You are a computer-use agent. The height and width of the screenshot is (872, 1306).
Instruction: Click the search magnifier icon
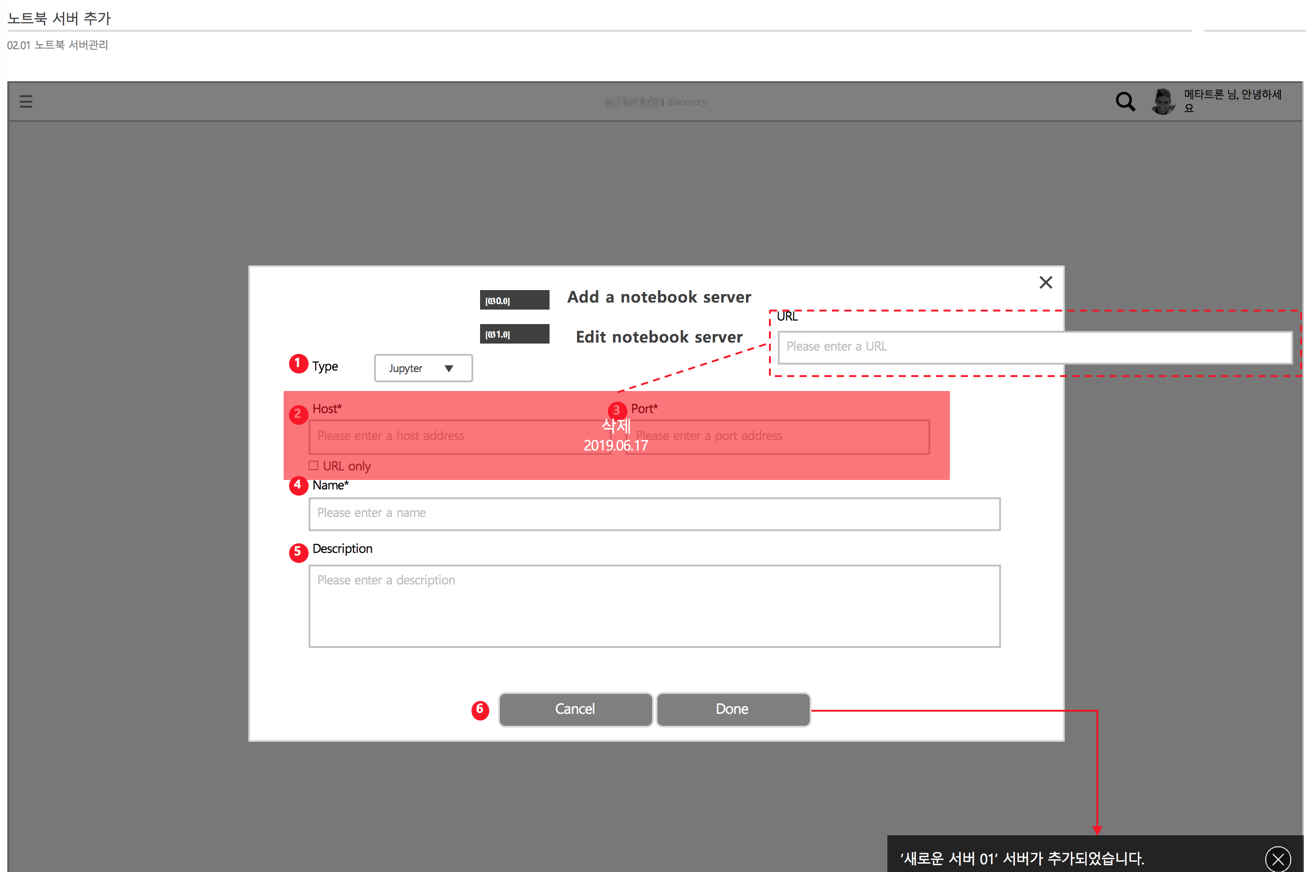[x=1125, y=101]
